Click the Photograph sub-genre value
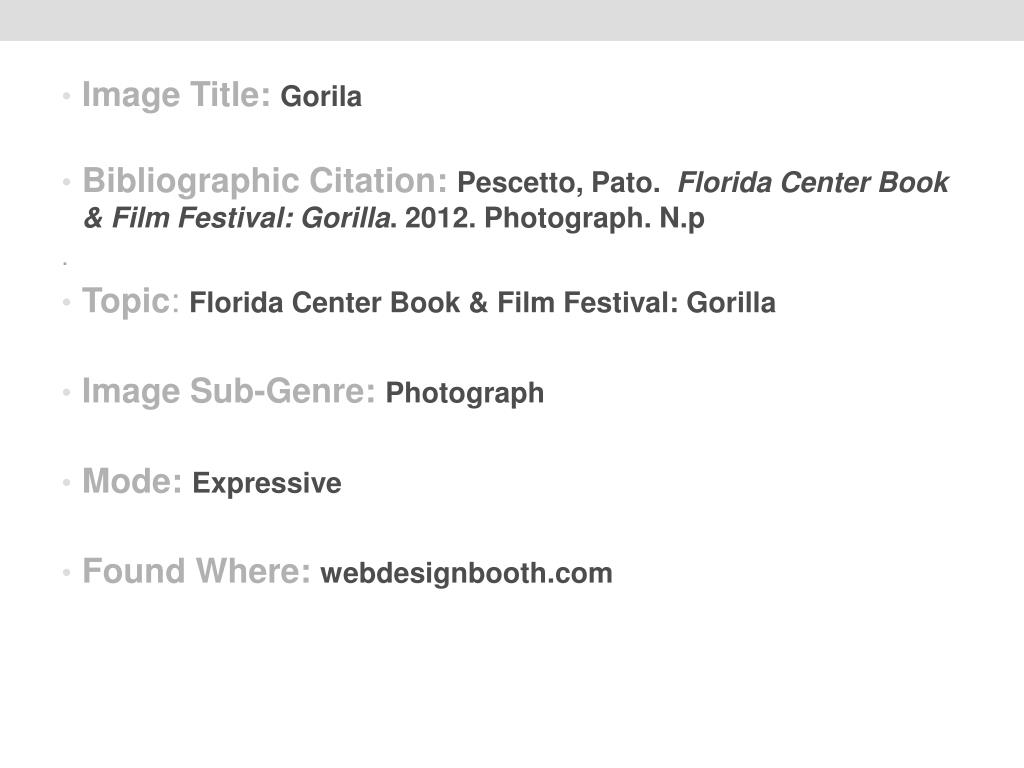1024x768 pixels. (x=465, y=394)
